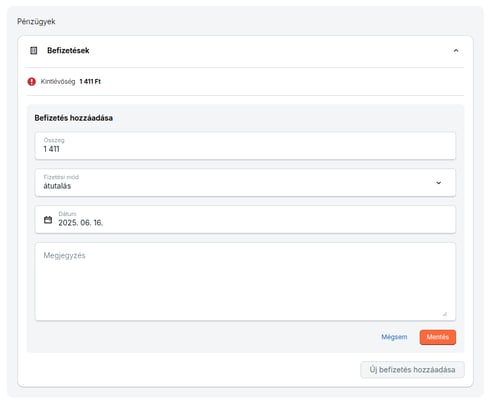
Task: Click the Pénzügyek section heading
Action: 36,22
